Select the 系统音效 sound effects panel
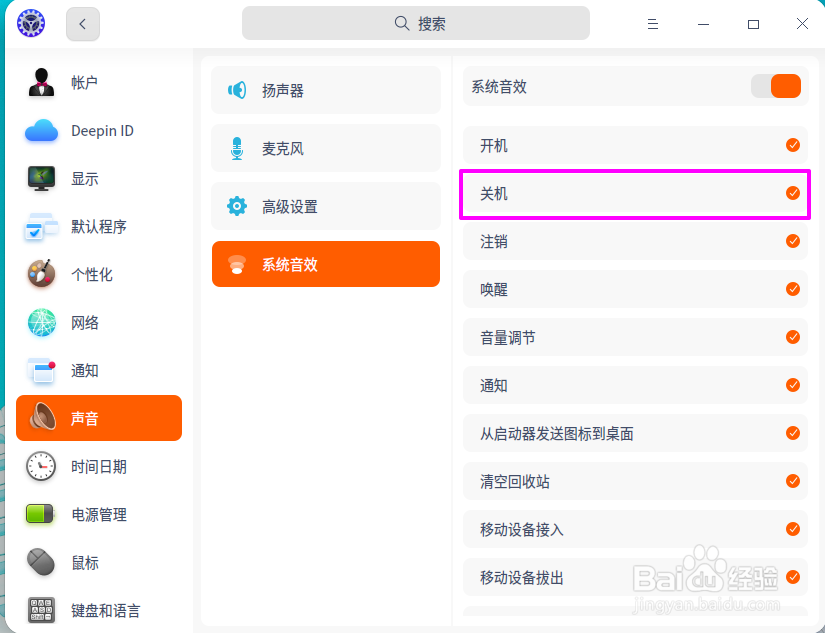825x633 pixels. 325,264
